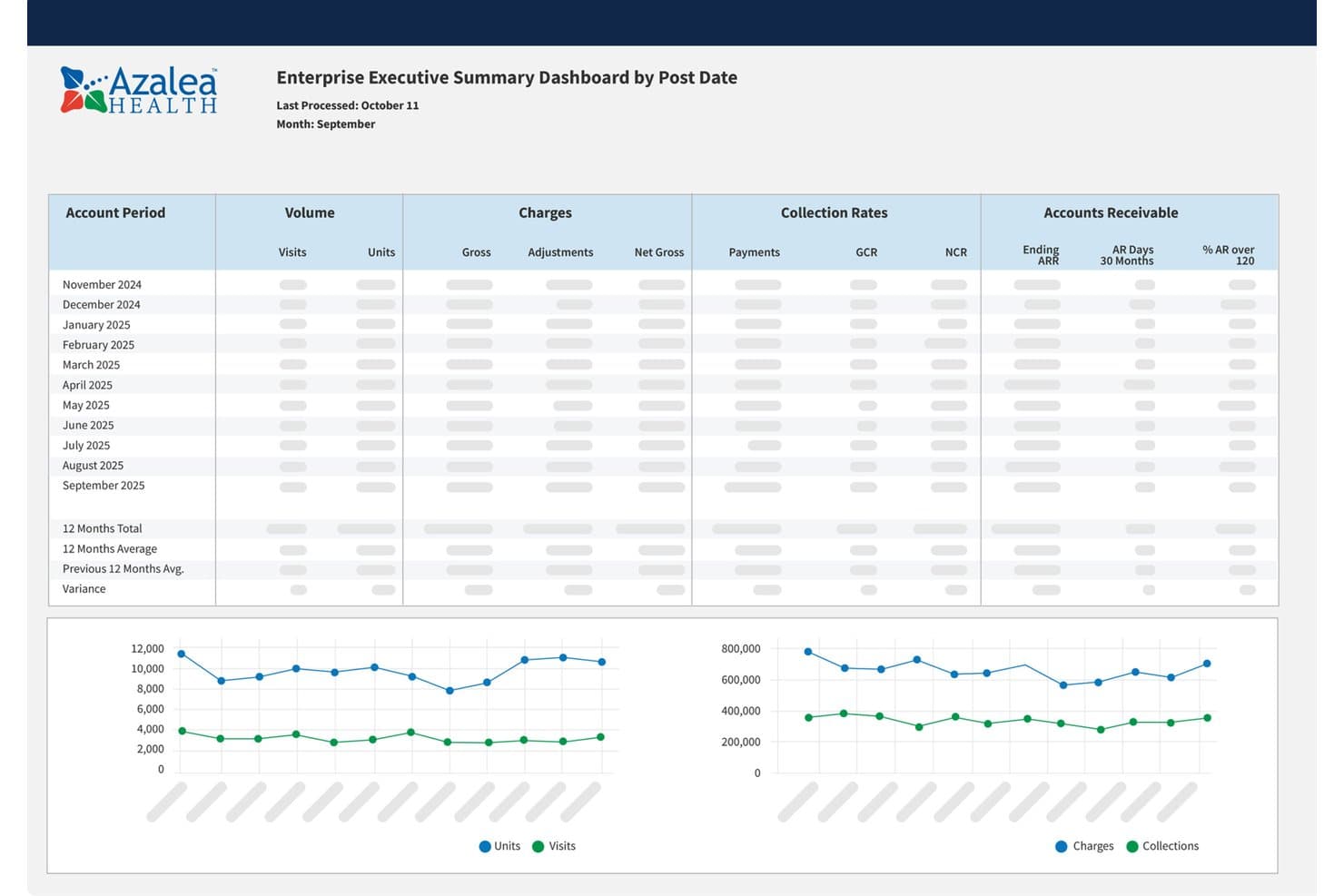Click the AR Days 30 Months header

click(1127, 255)
